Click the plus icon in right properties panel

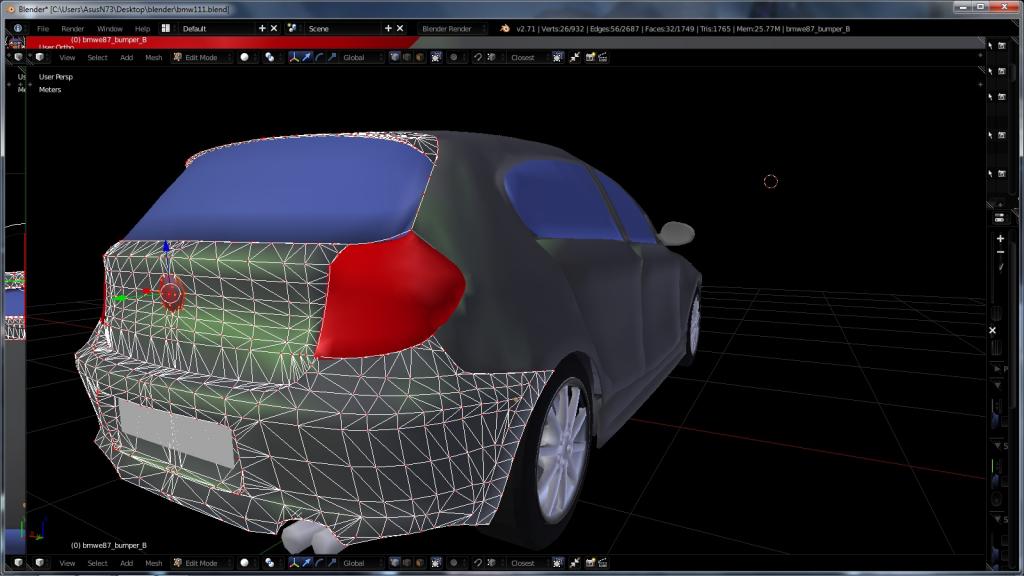pyautogui.click(x=1000, y=238)
